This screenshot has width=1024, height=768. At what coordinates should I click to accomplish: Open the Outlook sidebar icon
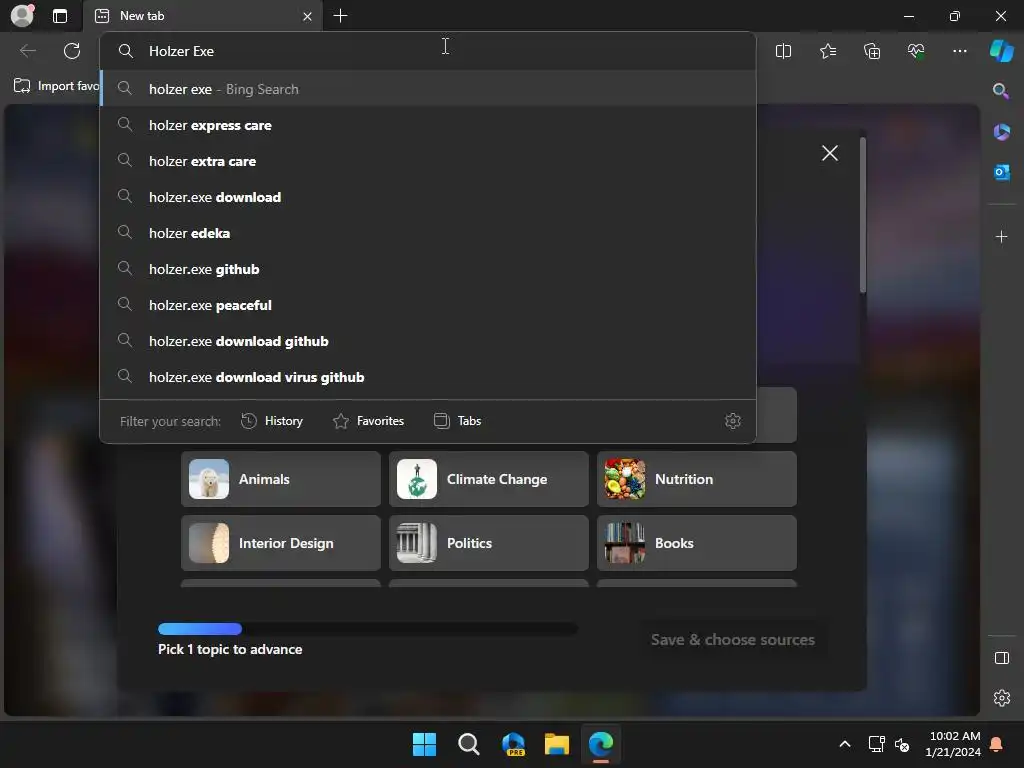pyautogui.click(x=1001, y=172)
